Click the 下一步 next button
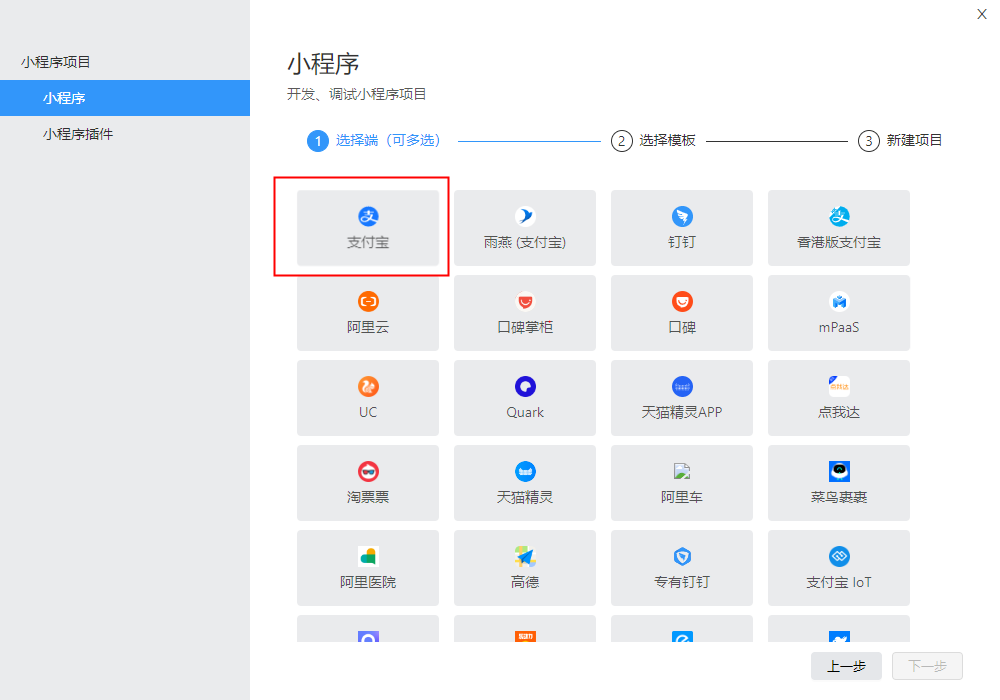 click(x=927, y=666)
